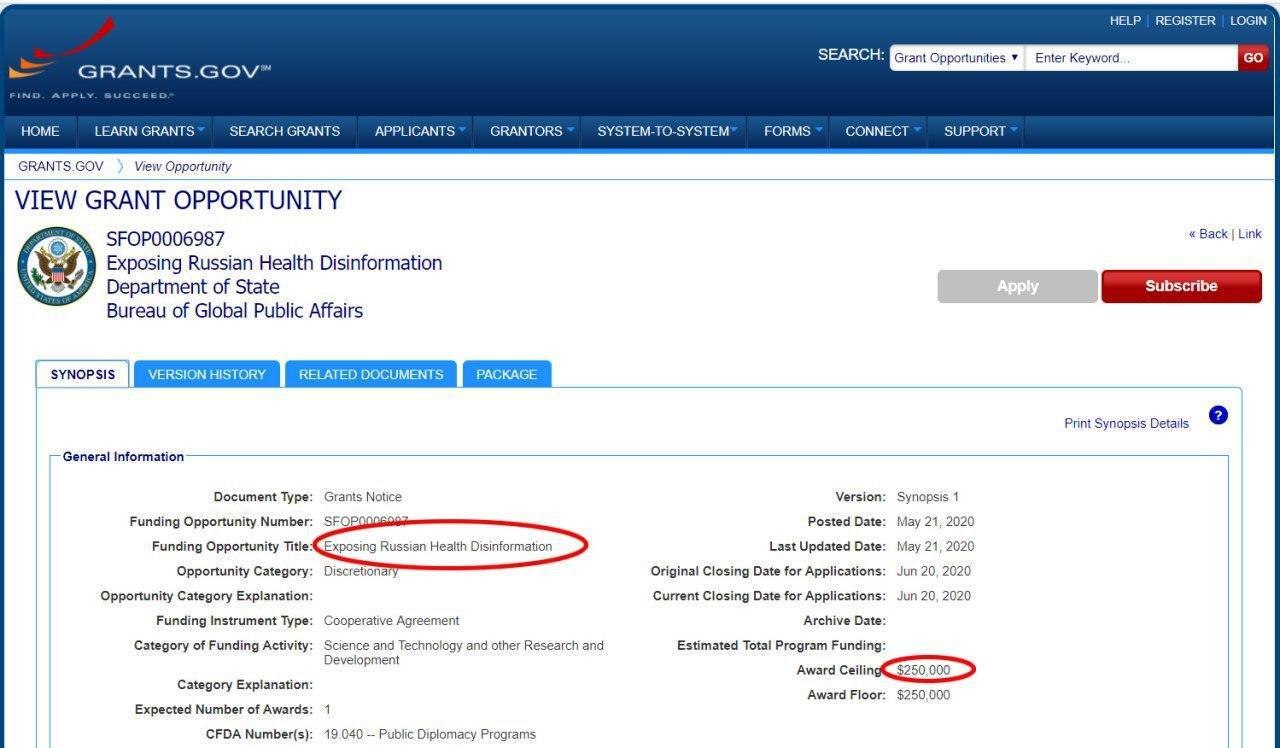Image resolution: width=1280 pixels, height=748 pixels.
Task: Switch to PACKAGE tab
Action: (x=506, y=374)
